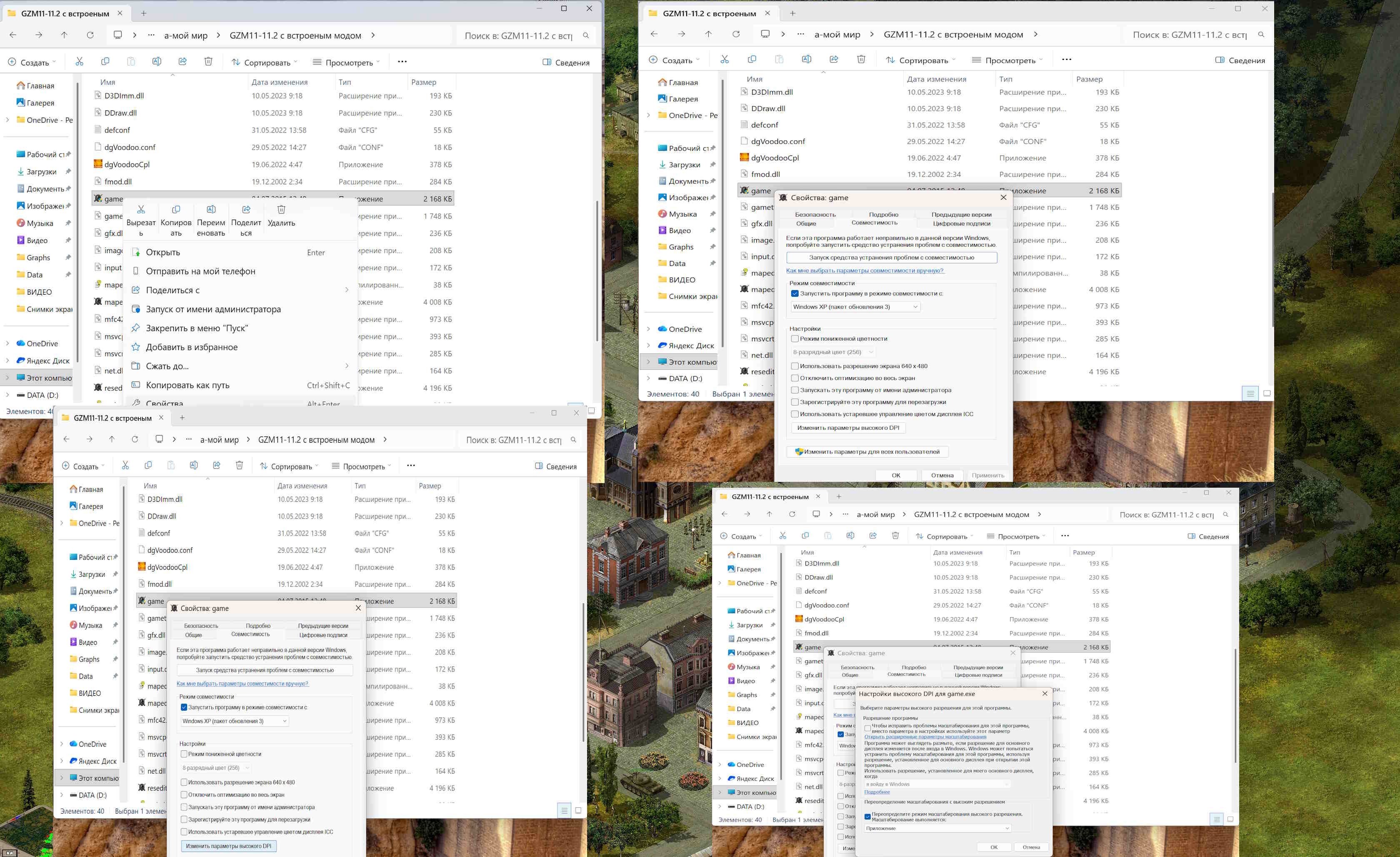
Task: Enable the Чтобы исправить проблемы масштабирования checkbox
Action: click(x=867, y=728)
